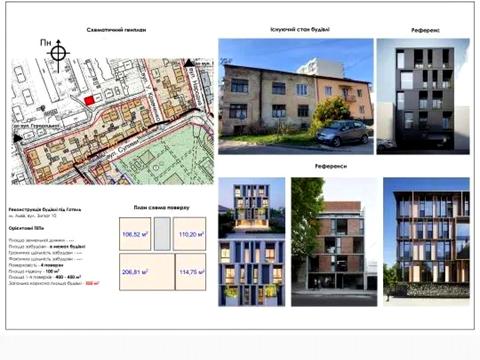Click the schematic site plan map
Viewport: 480px width, 360px height.
coord(112,121)
